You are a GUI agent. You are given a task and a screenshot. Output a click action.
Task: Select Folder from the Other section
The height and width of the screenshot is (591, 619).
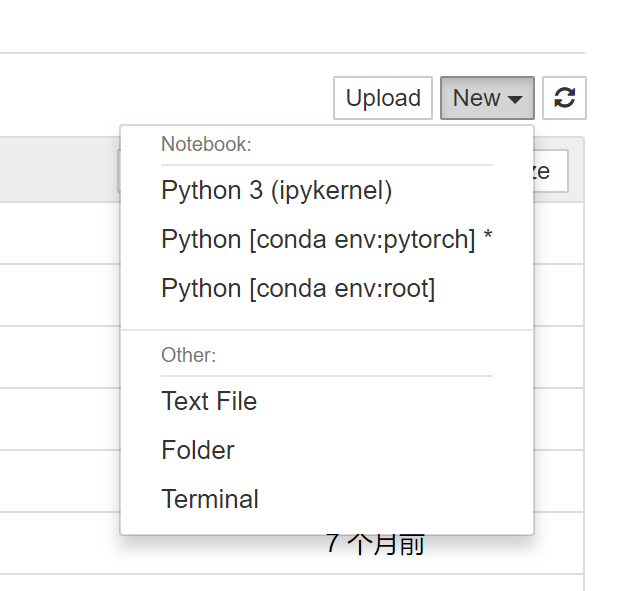[x=198, y=450]
